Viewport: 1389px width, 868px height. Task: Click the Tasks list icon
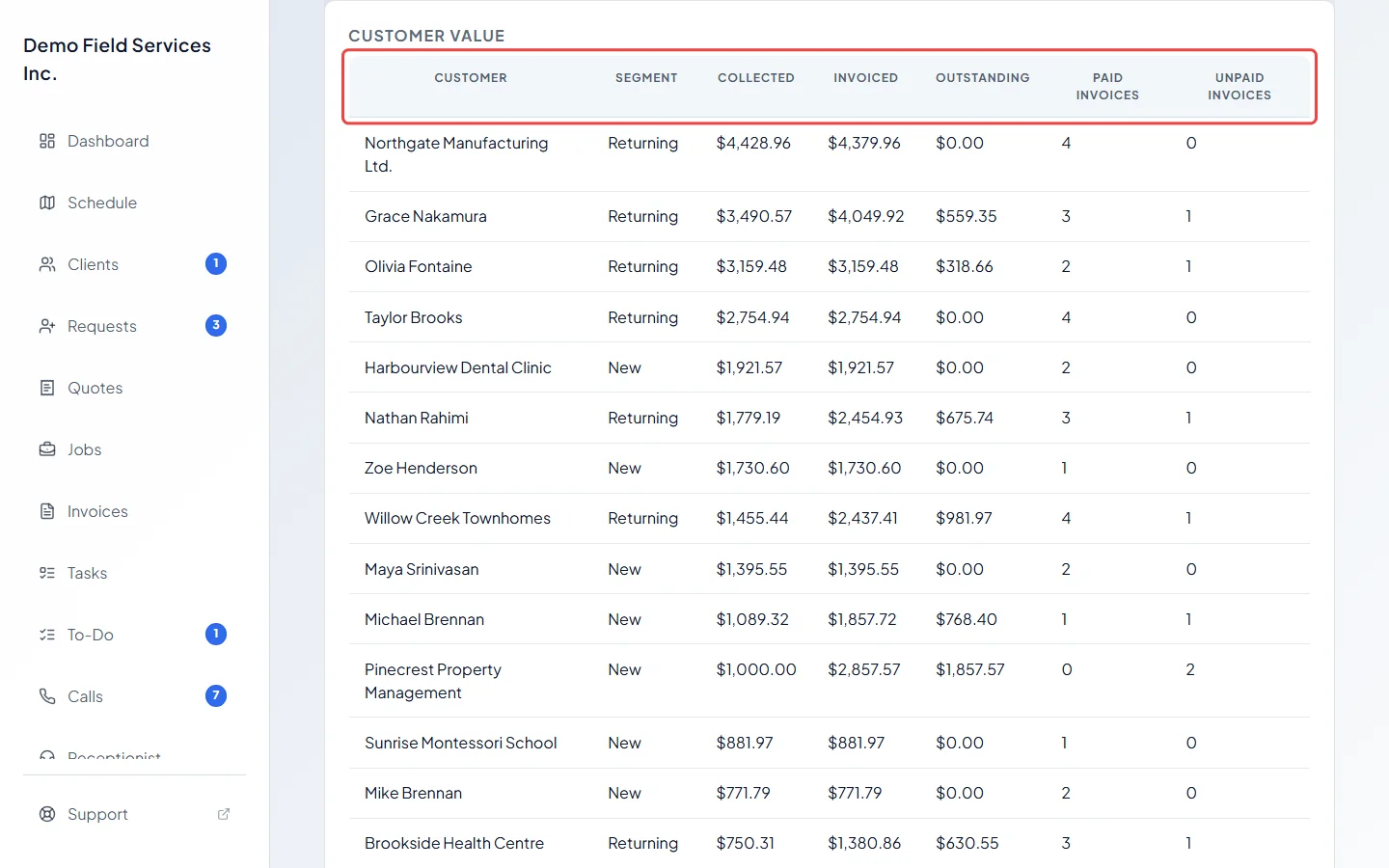coord(47,573)
